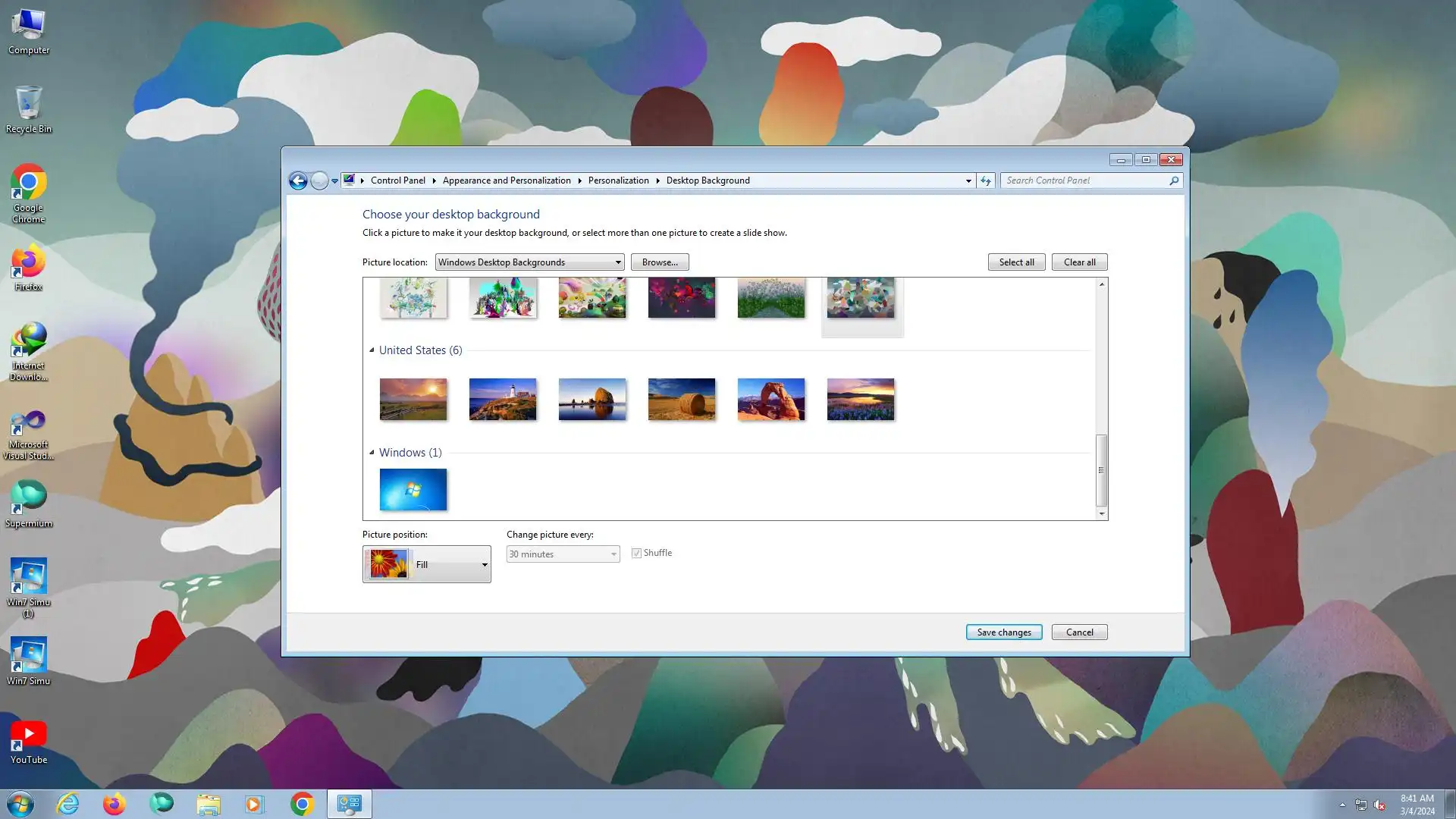
Task: Go to Personalization in breadcrumb
Action: pyautogui.click(x=618, y=180)
